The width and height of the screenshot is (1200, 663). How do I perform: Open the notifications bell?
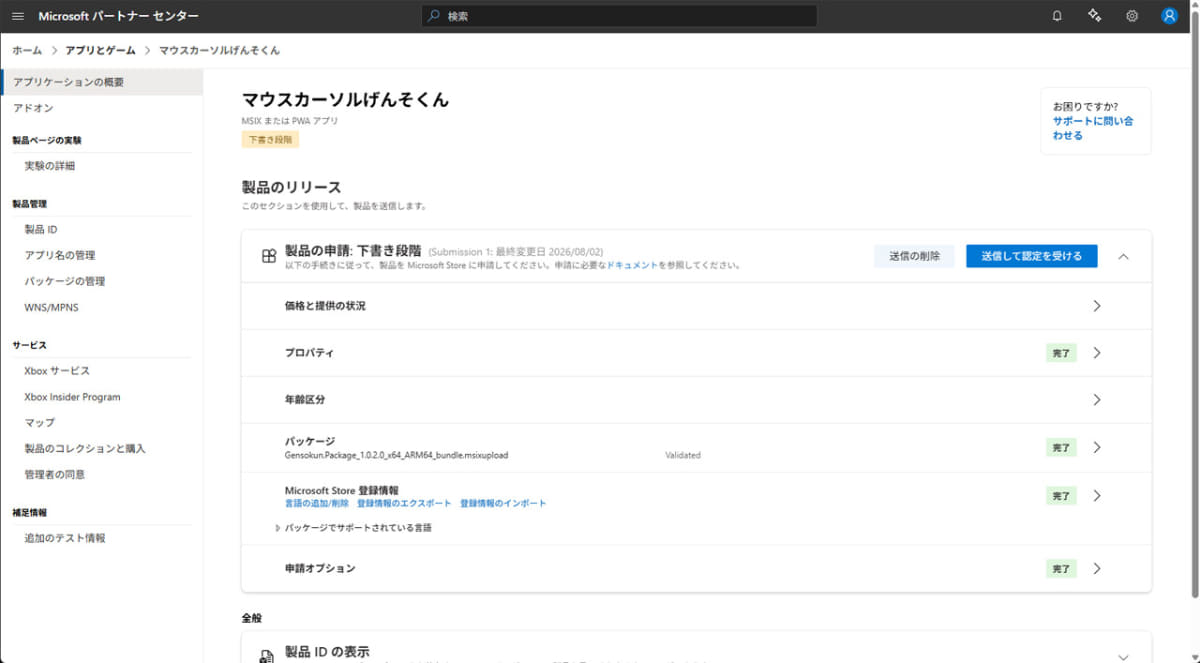(1057, 16)
